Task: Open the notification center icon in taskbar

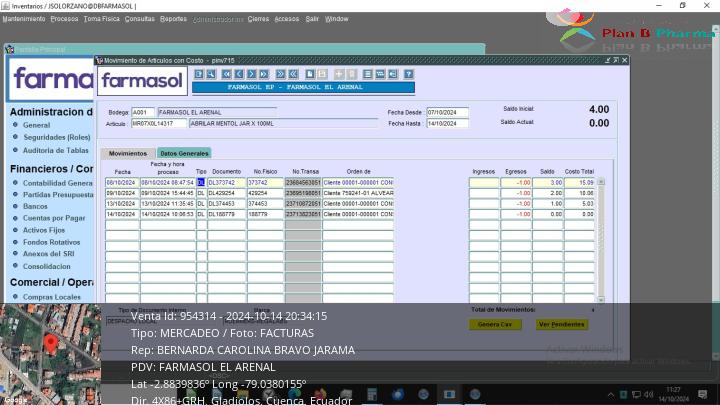Action: [702, 394]
